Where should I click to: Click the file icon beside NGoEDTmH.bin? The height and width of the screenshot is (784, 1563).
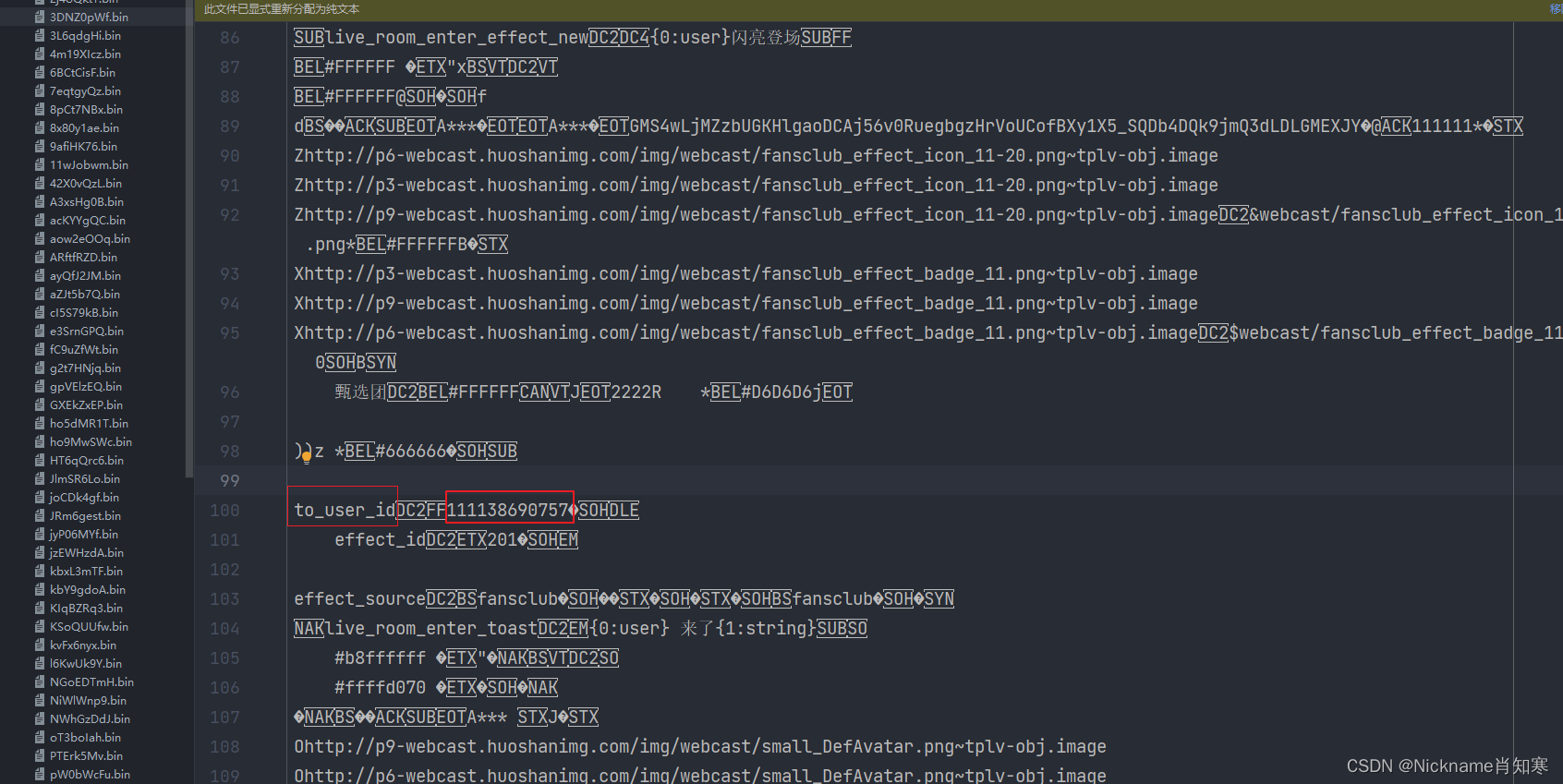[x=40, y=681]
